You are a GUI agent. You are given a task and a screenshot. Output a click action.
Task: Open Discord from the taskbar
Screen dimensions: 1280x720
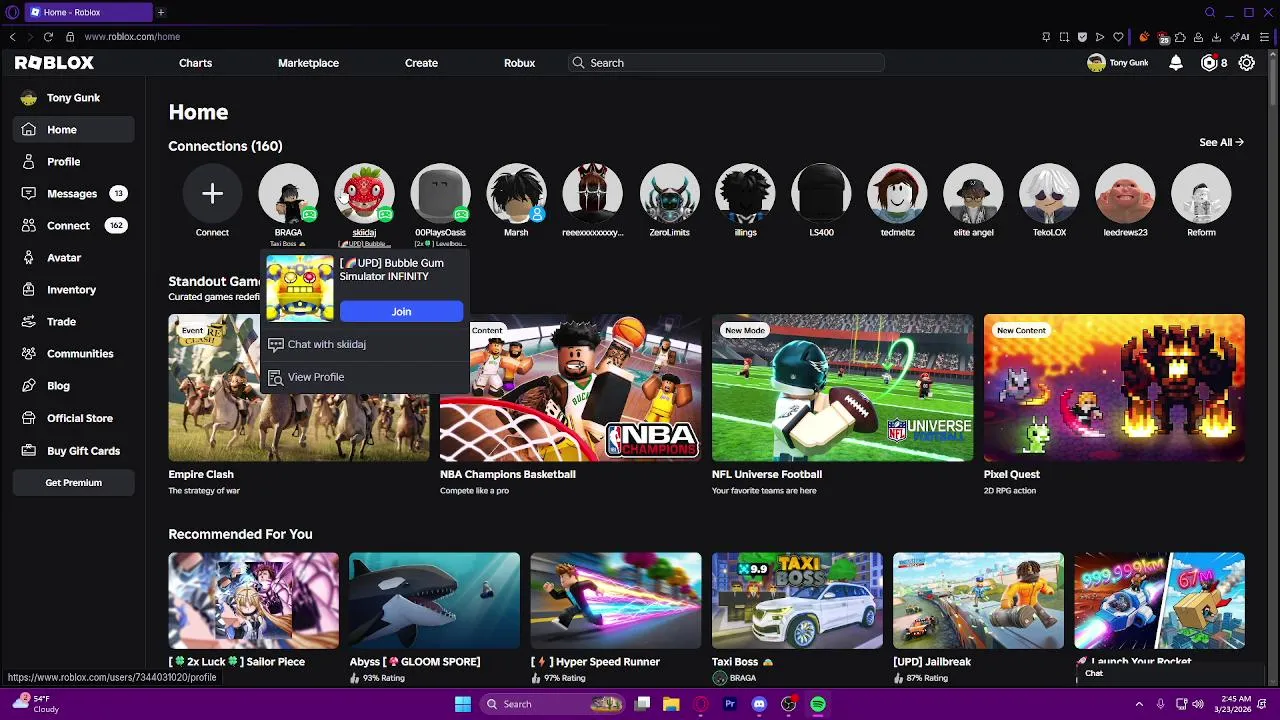coord(759,704)
